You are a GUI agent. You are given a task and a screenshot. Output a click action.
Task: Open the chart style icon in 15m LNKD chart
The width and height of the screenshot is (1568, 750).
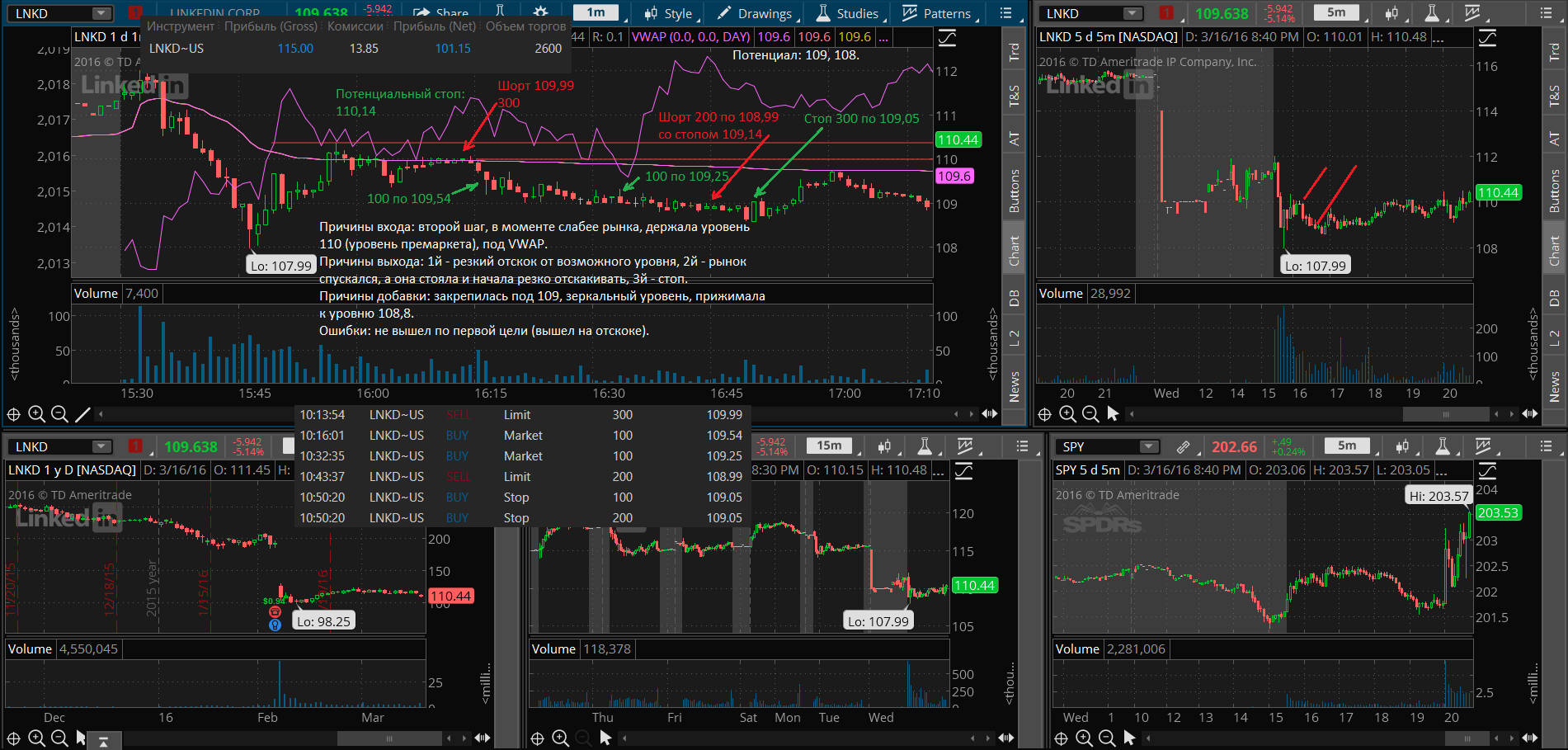coord(884,446)
